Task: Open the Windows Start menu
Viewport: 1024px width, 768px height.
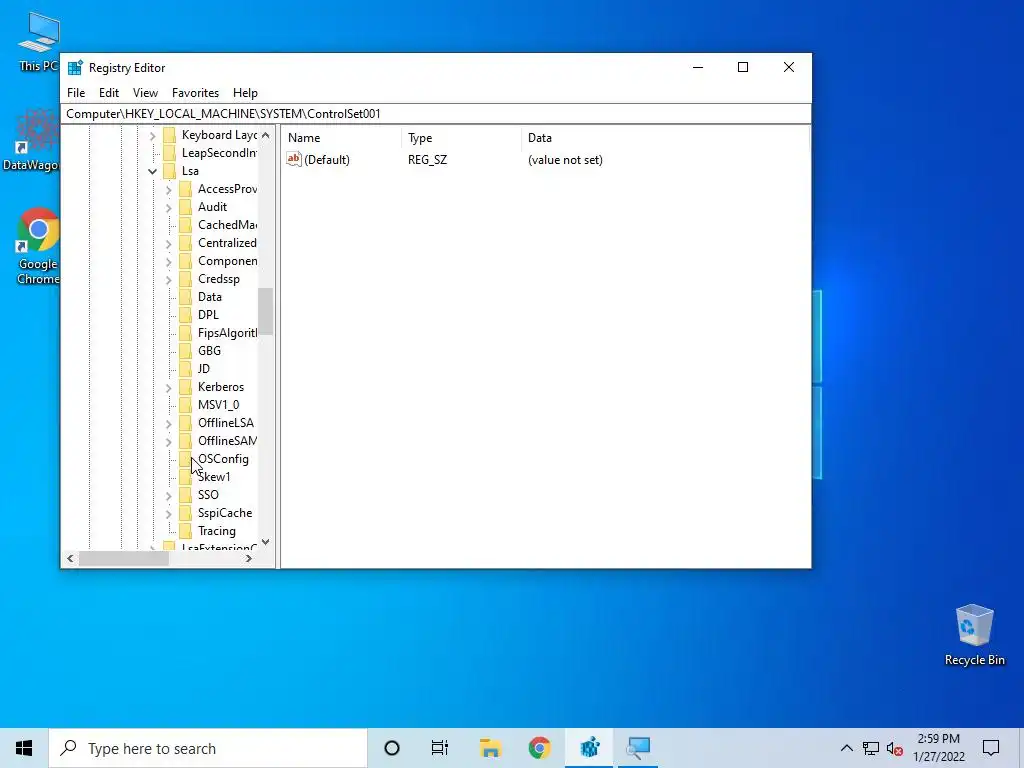Action: [x=24, y=748]
